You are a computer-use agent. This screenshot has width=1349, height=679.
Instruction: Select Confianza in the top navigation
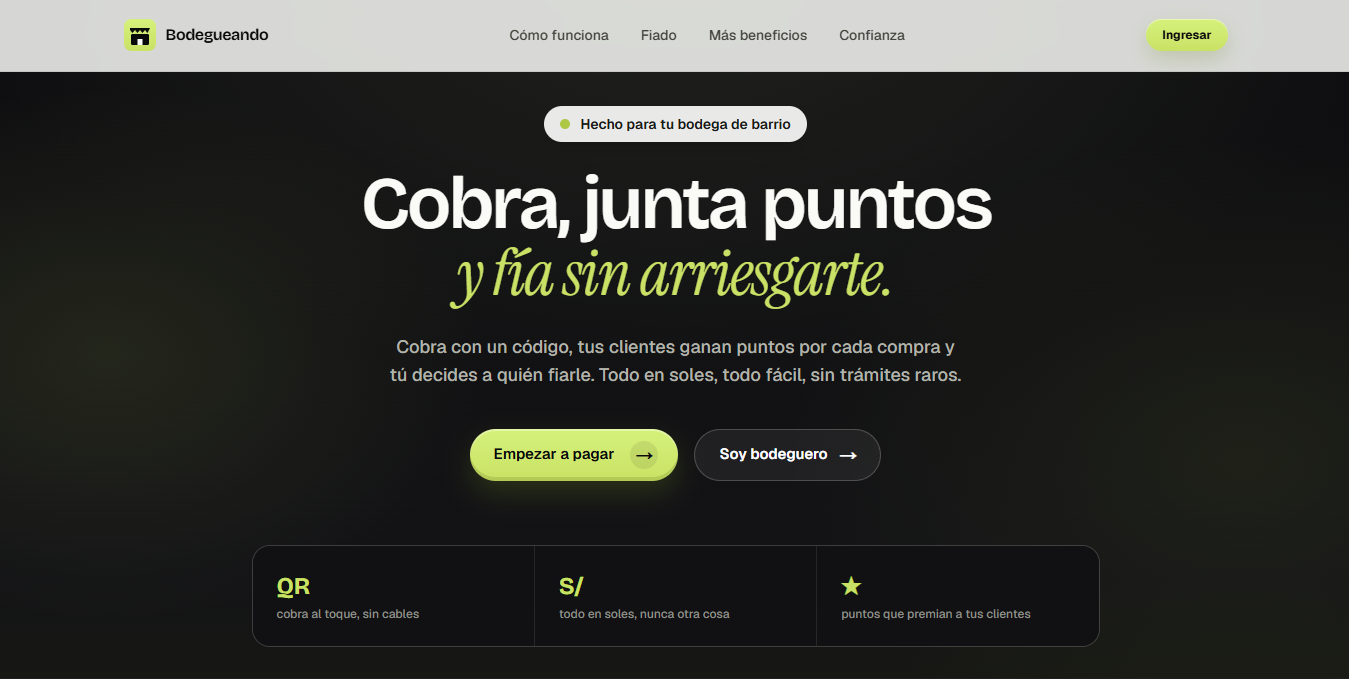(x=872, y=35)
